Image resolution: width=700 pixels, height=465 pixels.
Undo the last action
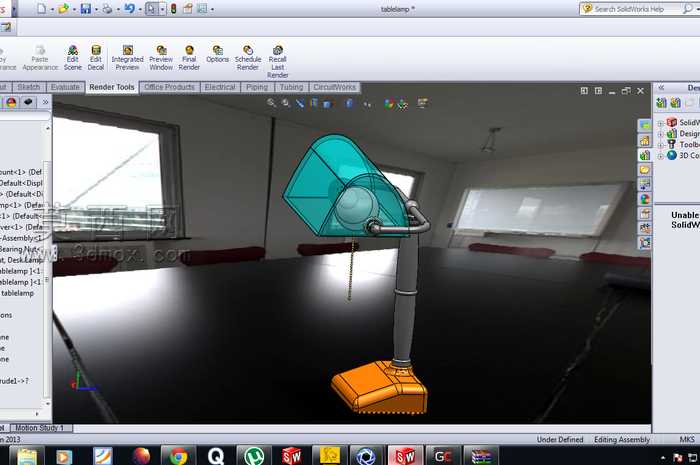(129, 8)
